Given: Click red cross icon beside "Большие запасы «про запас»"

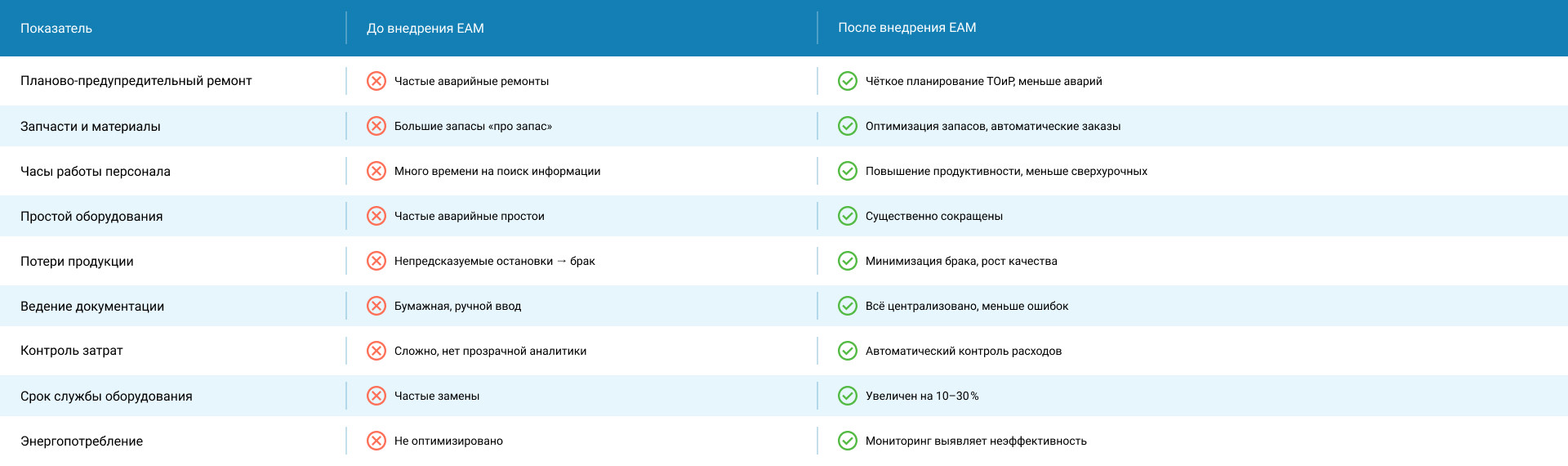Looking at the screenshot, I should [376, 126].
